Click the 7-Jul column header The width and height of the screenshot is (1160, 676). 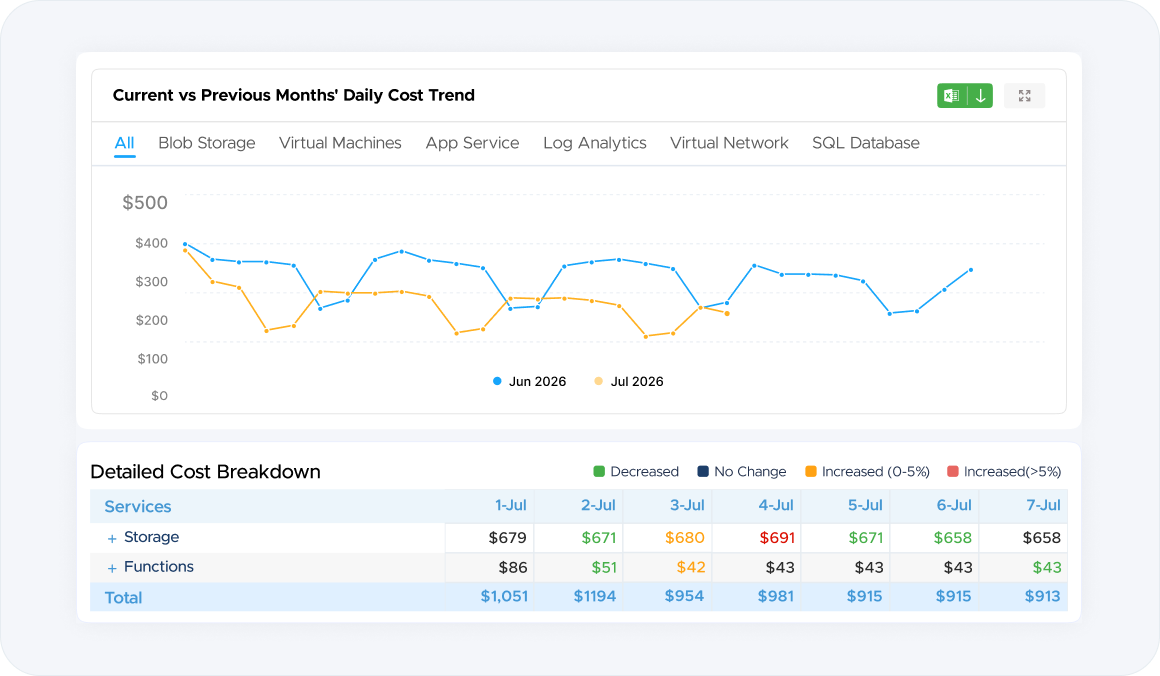(1043, 505)
